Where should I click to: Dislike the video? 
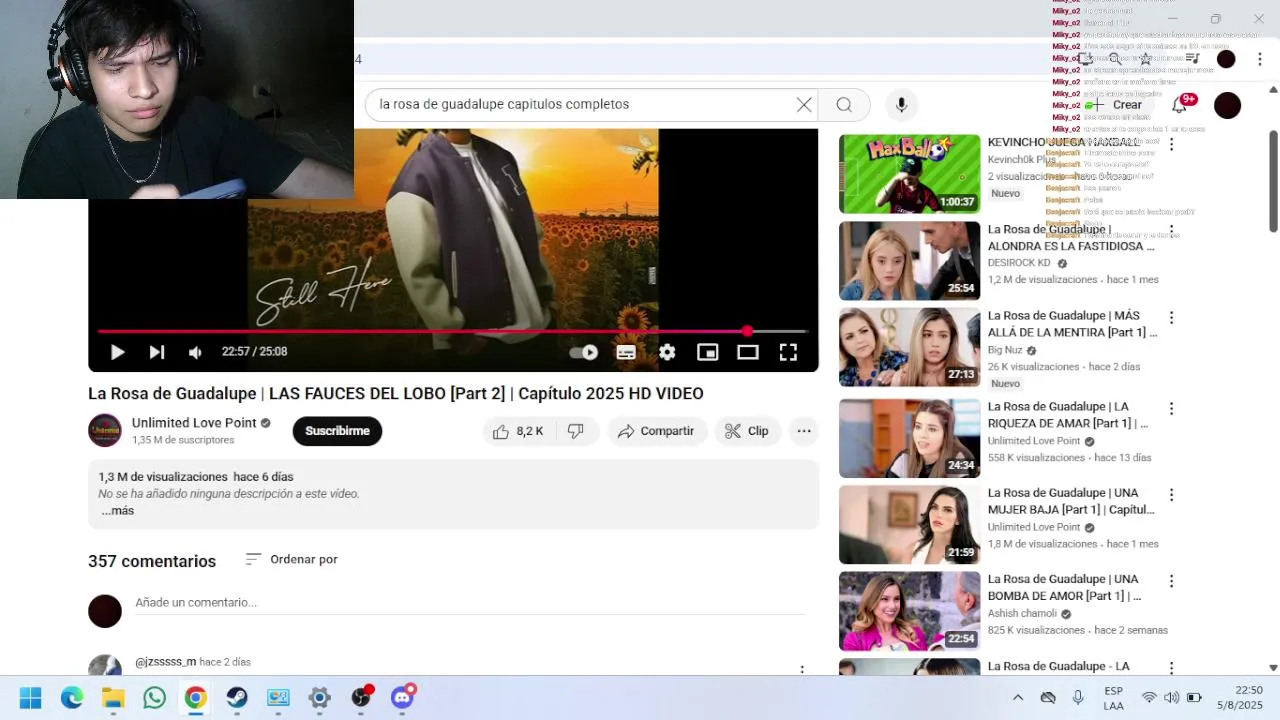coord(576,431)
